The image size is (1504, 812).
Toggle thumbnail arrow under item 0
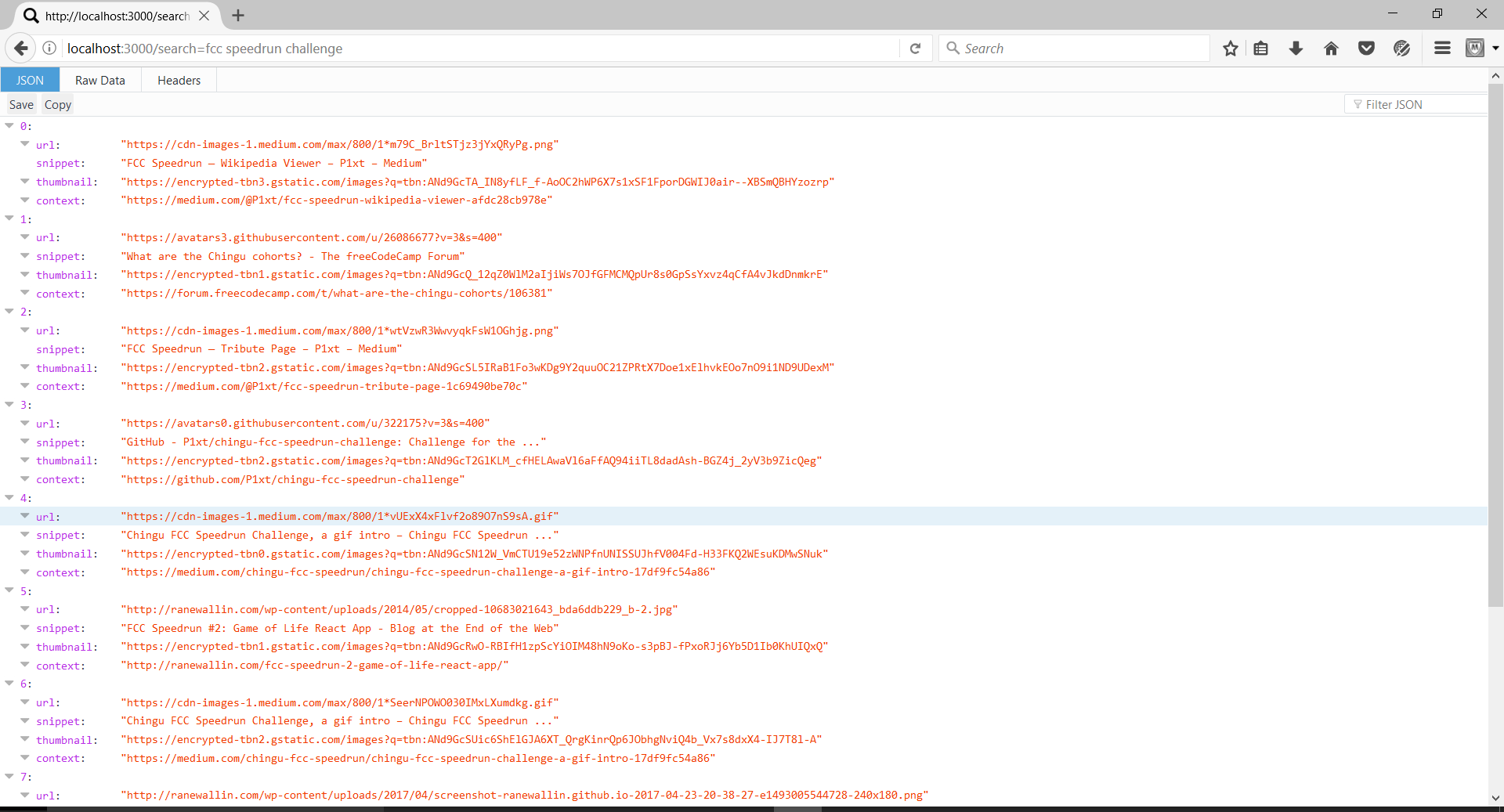coord(25,182)
